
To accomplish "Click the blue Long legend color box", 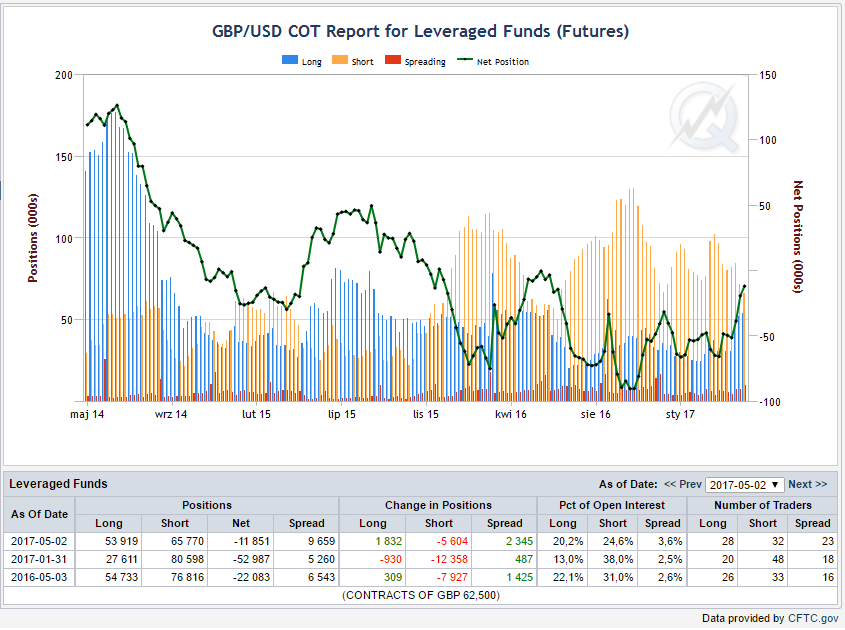I will click(290, 60).
